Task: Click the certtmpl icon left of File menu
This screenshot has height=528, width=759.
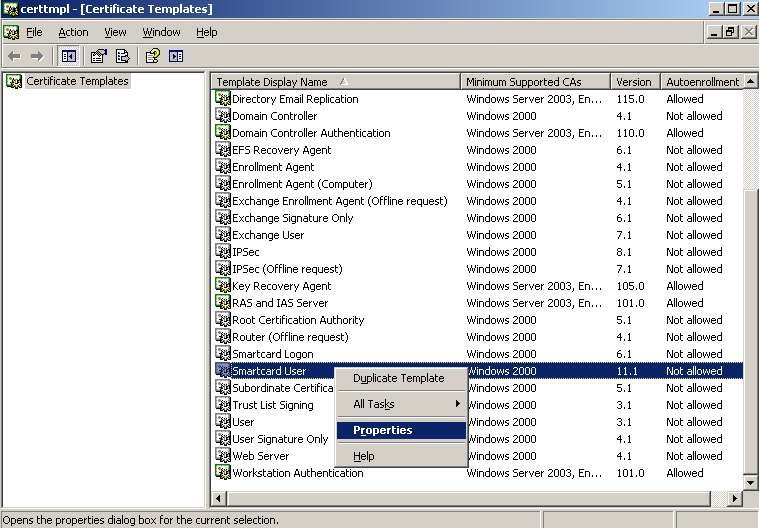Action: click(11, 32)
